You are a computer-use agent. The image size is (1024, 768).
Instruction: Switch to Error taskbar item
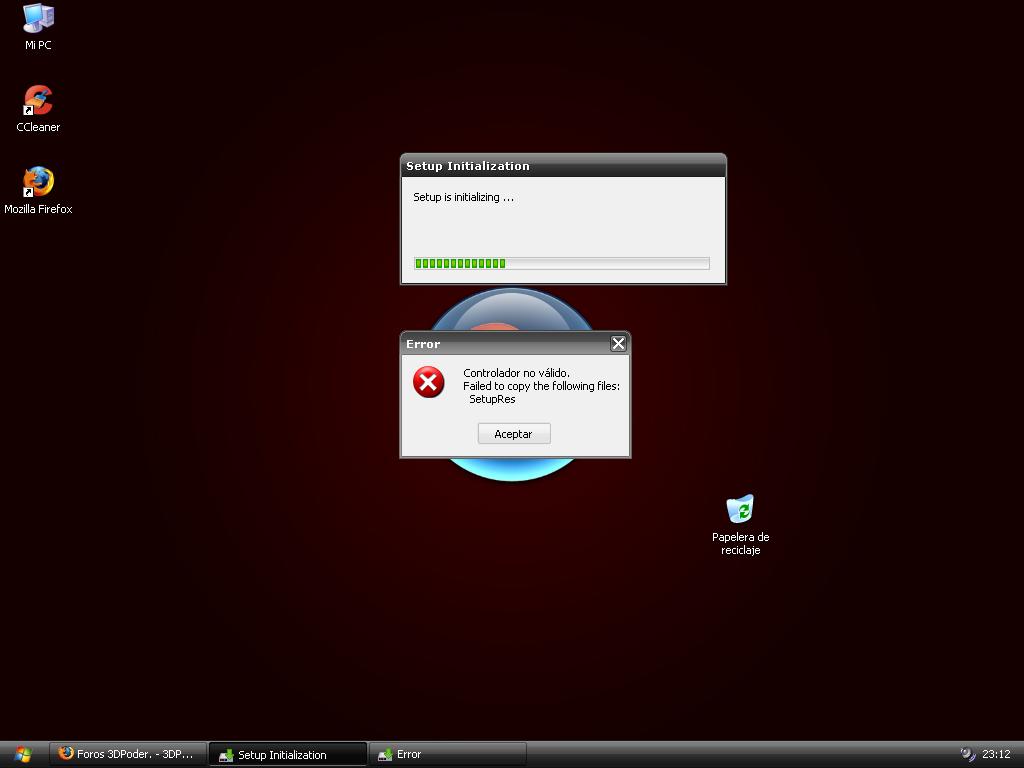pyautogui.click(x=447, y=754)
